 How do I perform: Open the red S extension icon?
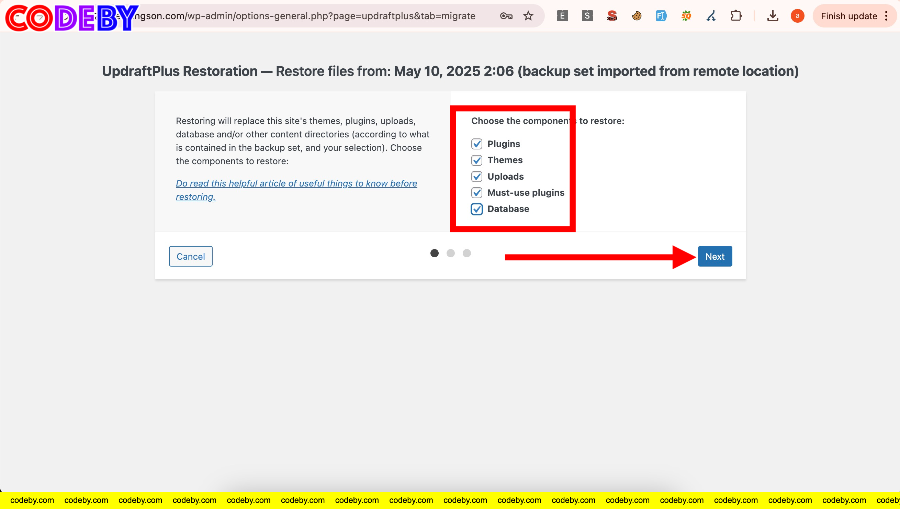[612, 16]
